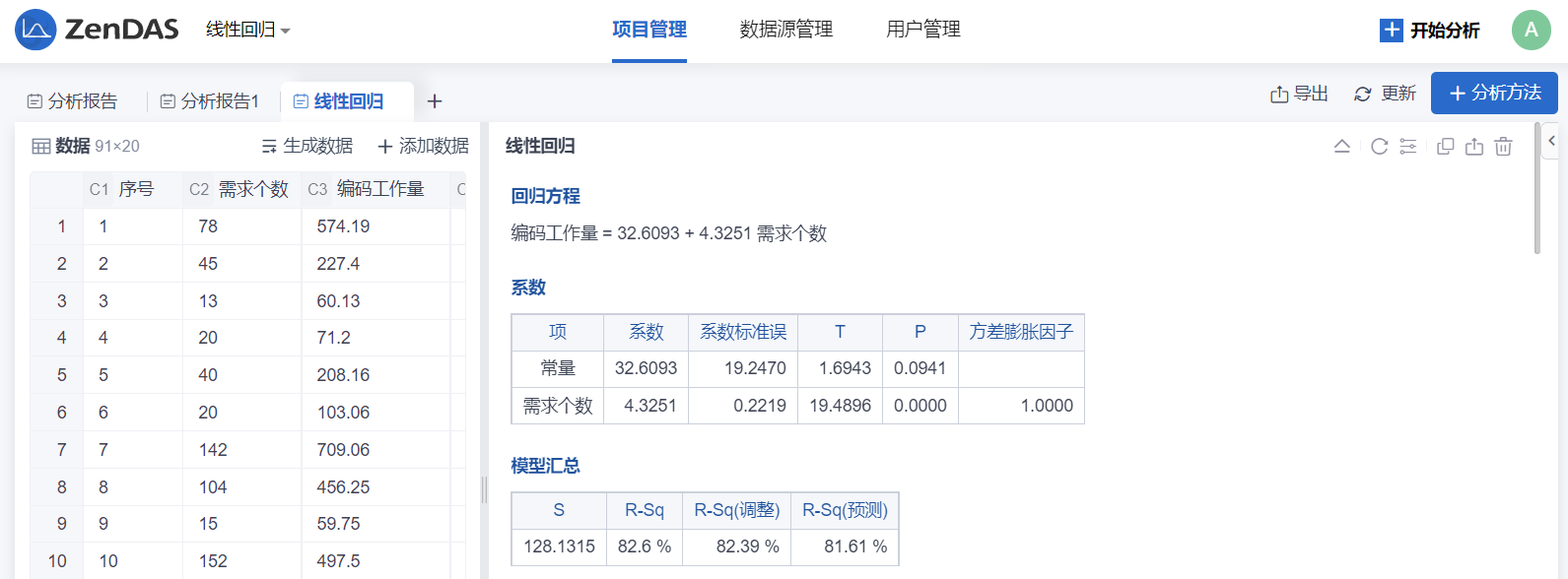Export this result using panel share icon
Viewport: 1568px width, 579px height.
point(1474,147)
